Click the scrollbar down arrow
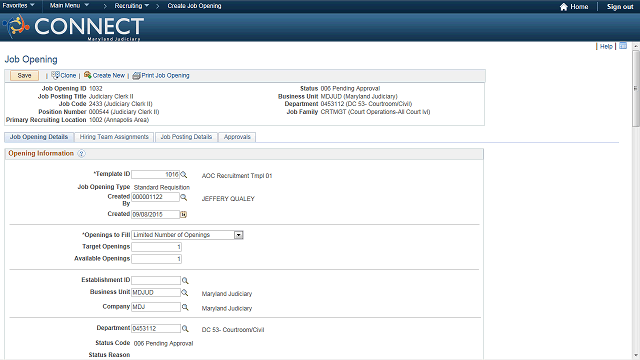The image size is (640, 360). click(x=636, y=356)
